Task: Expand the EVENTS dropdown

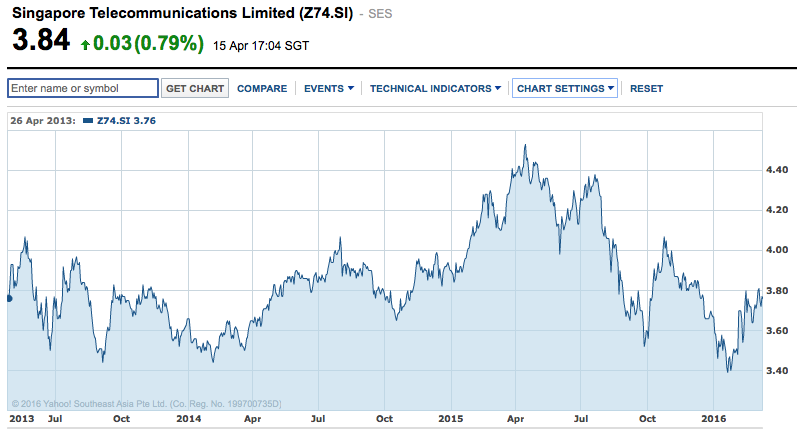Action: (328, 88)
